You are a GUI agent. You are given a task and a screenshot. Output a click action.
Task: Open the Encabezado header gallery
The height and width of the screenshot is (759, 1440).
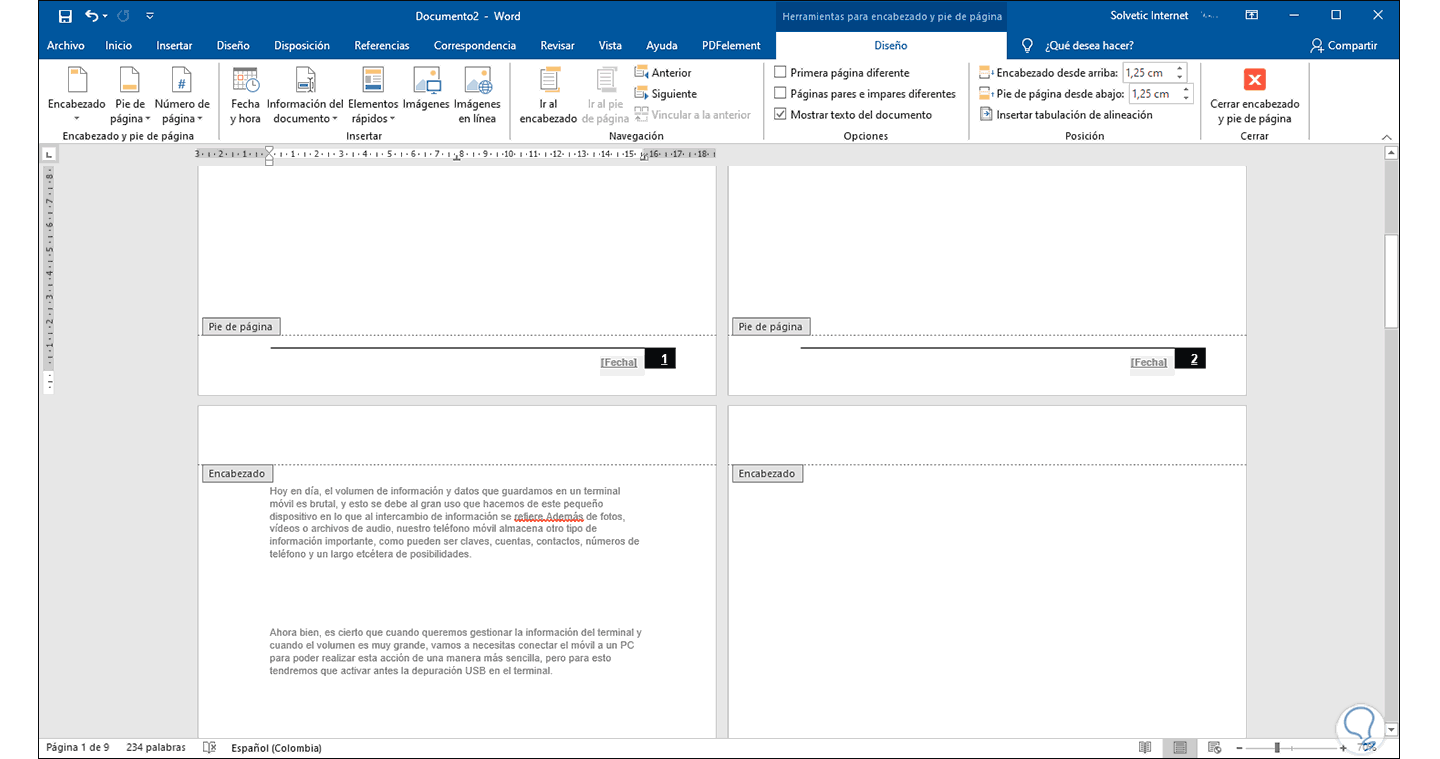click(x=76, y=95)
